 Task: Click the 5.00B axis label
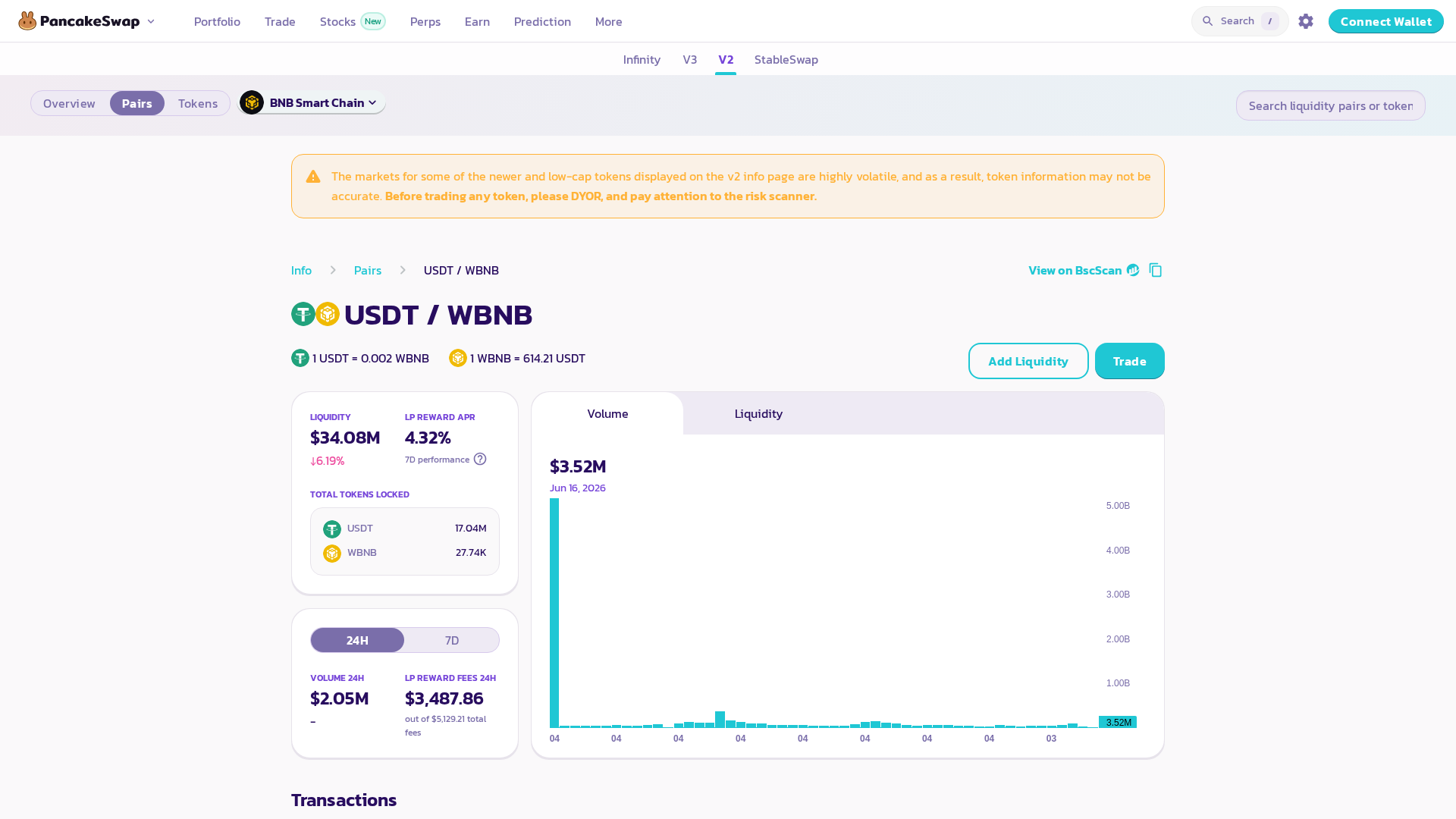tap(1118, 506)
